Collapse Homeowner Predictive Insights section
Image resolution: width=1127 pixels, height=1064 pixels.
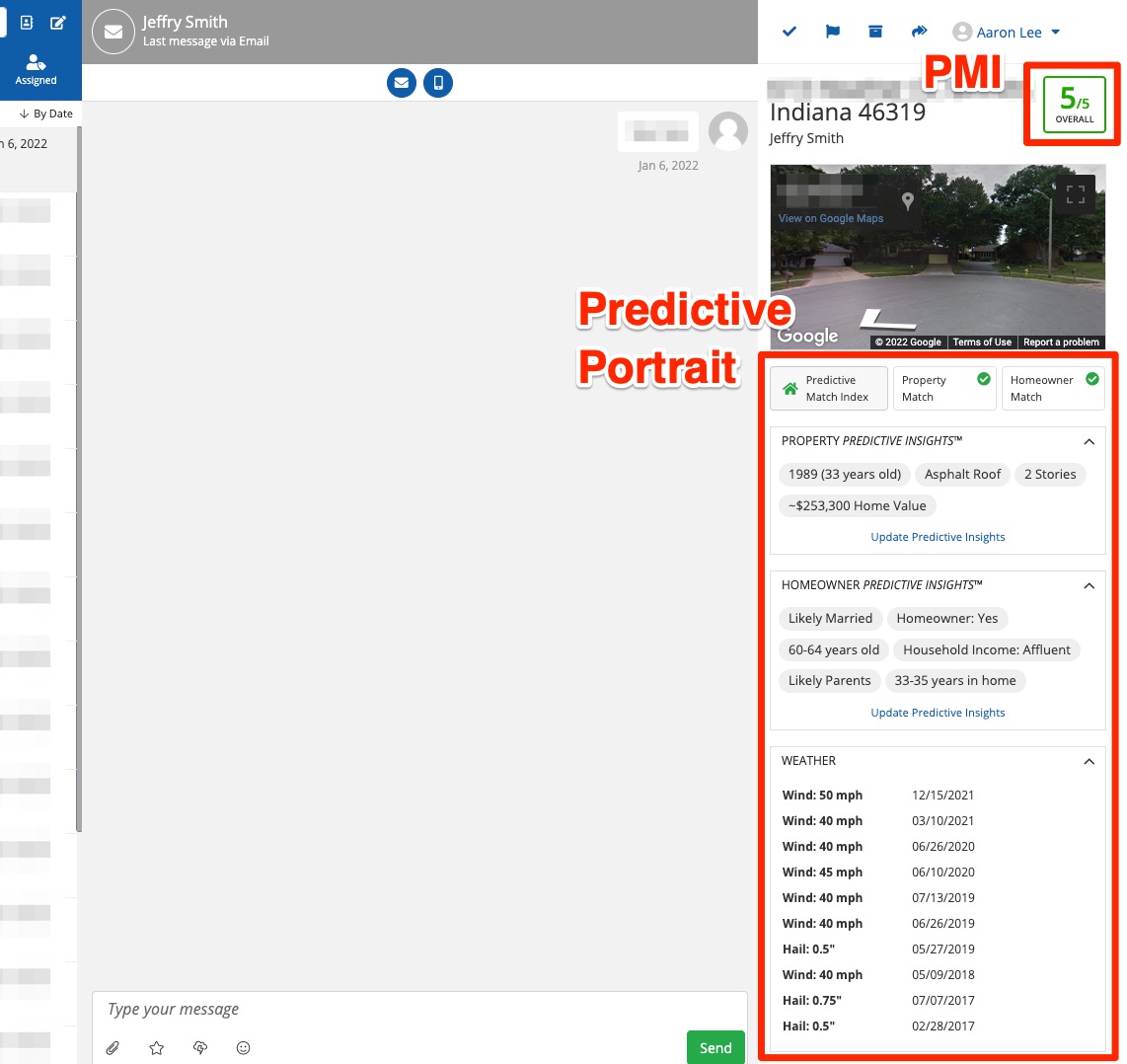pos(1089,586)
